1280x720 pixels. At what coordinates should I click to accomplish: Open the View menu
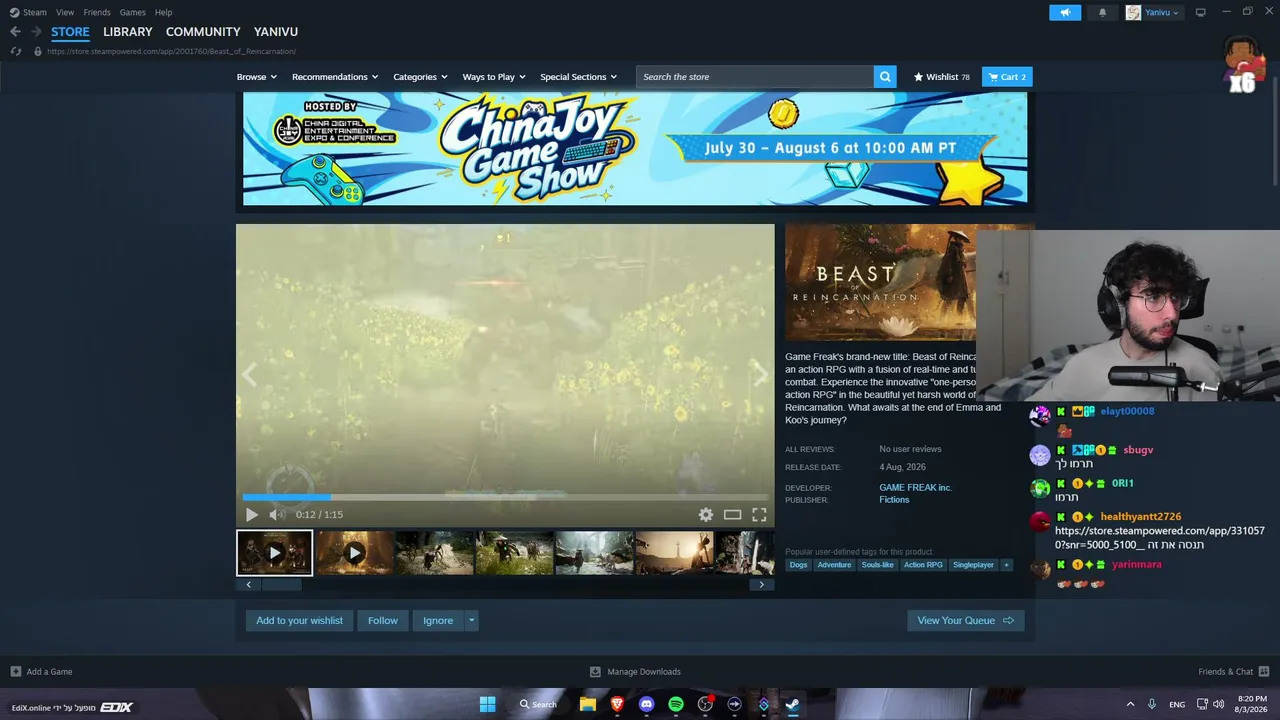coord(65,12)
